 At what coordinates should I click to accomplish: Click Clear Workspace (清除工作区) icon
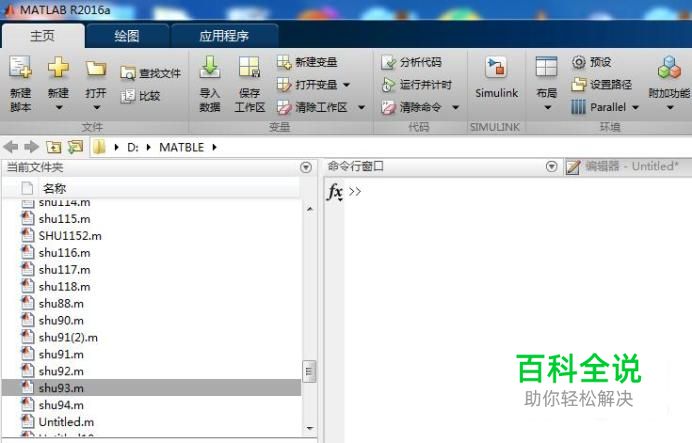pos(284,107)
